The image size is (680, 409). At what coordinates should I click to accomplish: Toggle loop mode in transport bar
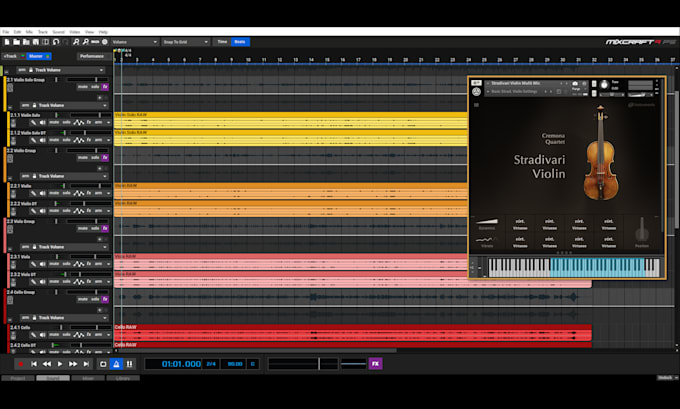point(103,364)
